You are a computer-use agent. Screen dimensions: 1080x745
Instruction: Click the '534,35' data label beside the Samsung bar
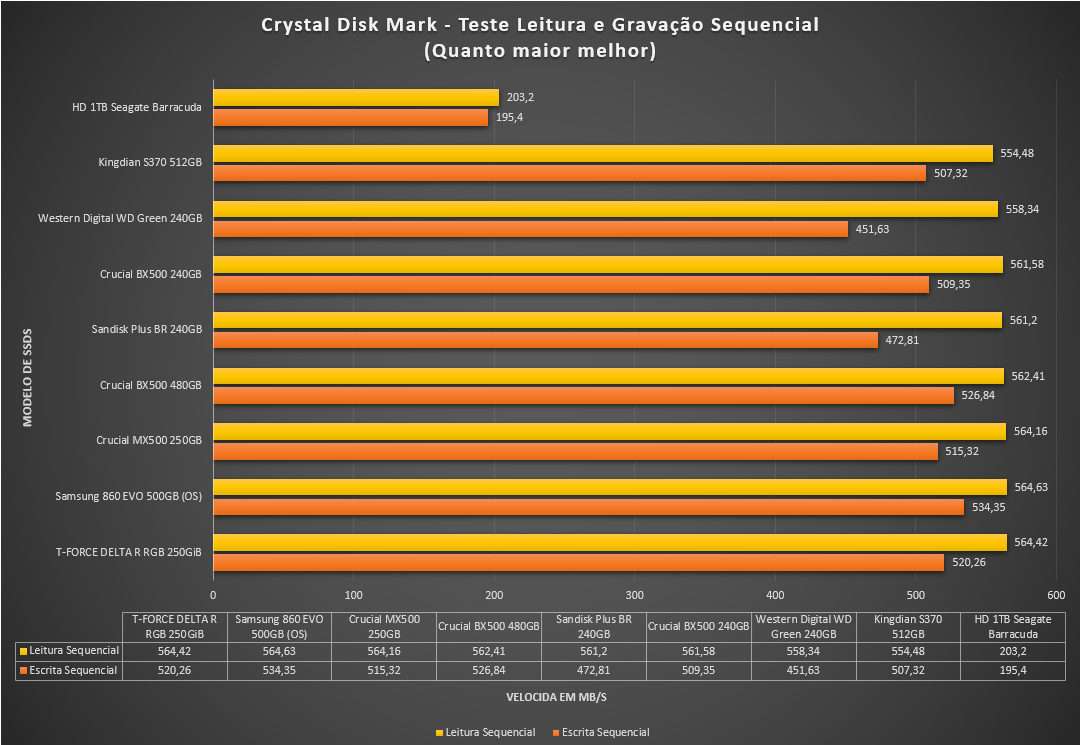tap(988, 507)
